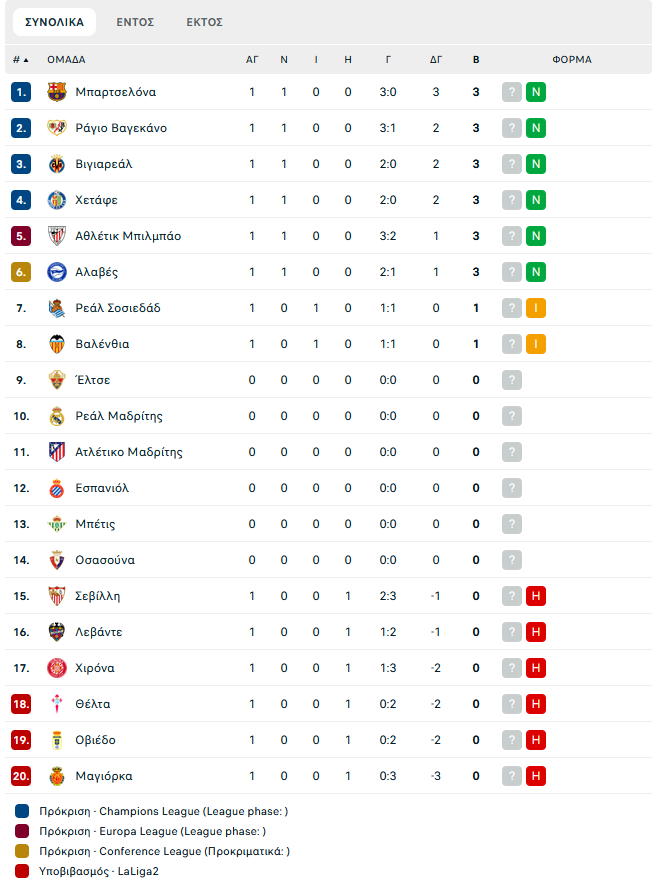Click the Mallorca (Μαγιόρκα) crest icon
This screenshot has width=652, height=886.
tap(56, 776)
